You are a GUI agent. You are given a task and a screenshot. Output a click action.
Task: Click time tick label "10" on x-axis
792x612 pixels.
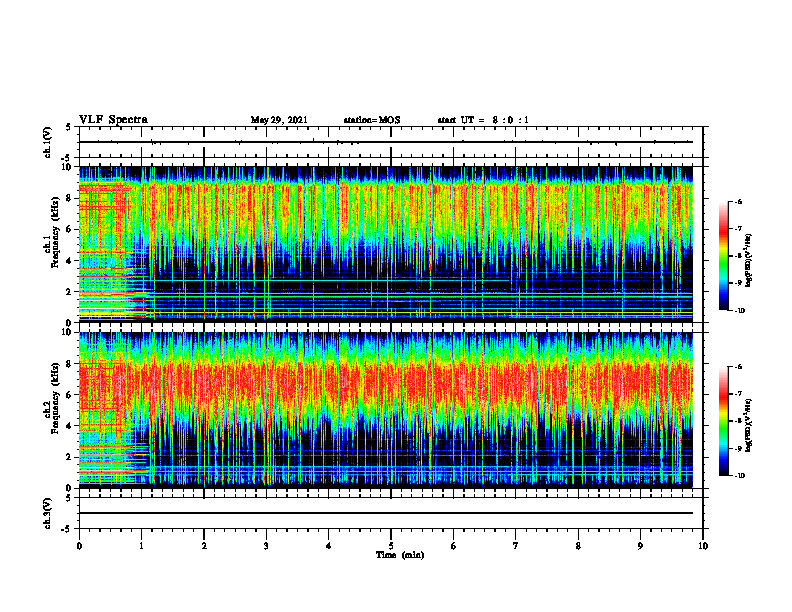pos(703,546)
